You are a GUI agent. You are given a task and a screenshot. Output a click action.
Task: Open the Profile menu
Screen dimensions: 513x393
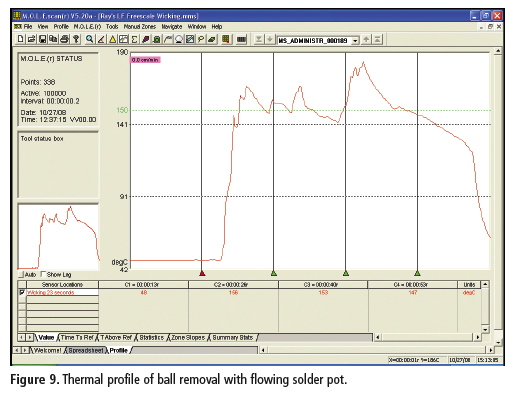[x=61, y=26]
